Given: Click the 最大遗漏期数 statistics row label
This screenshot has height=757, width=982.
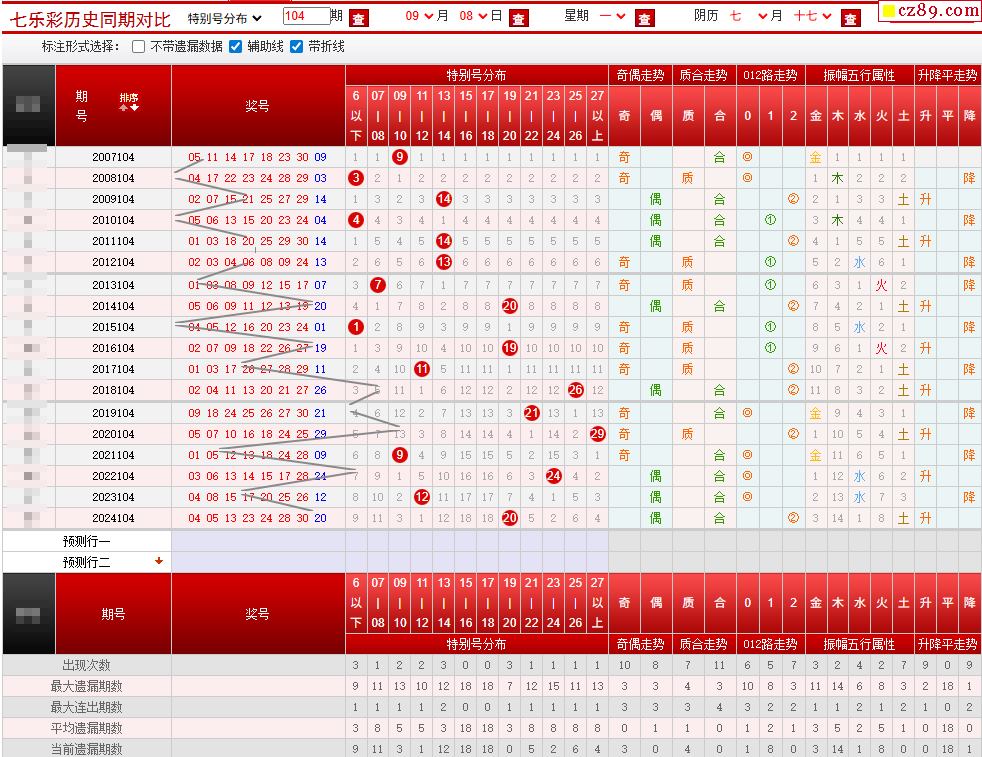Looking at the screenshot, I should 86,686.
